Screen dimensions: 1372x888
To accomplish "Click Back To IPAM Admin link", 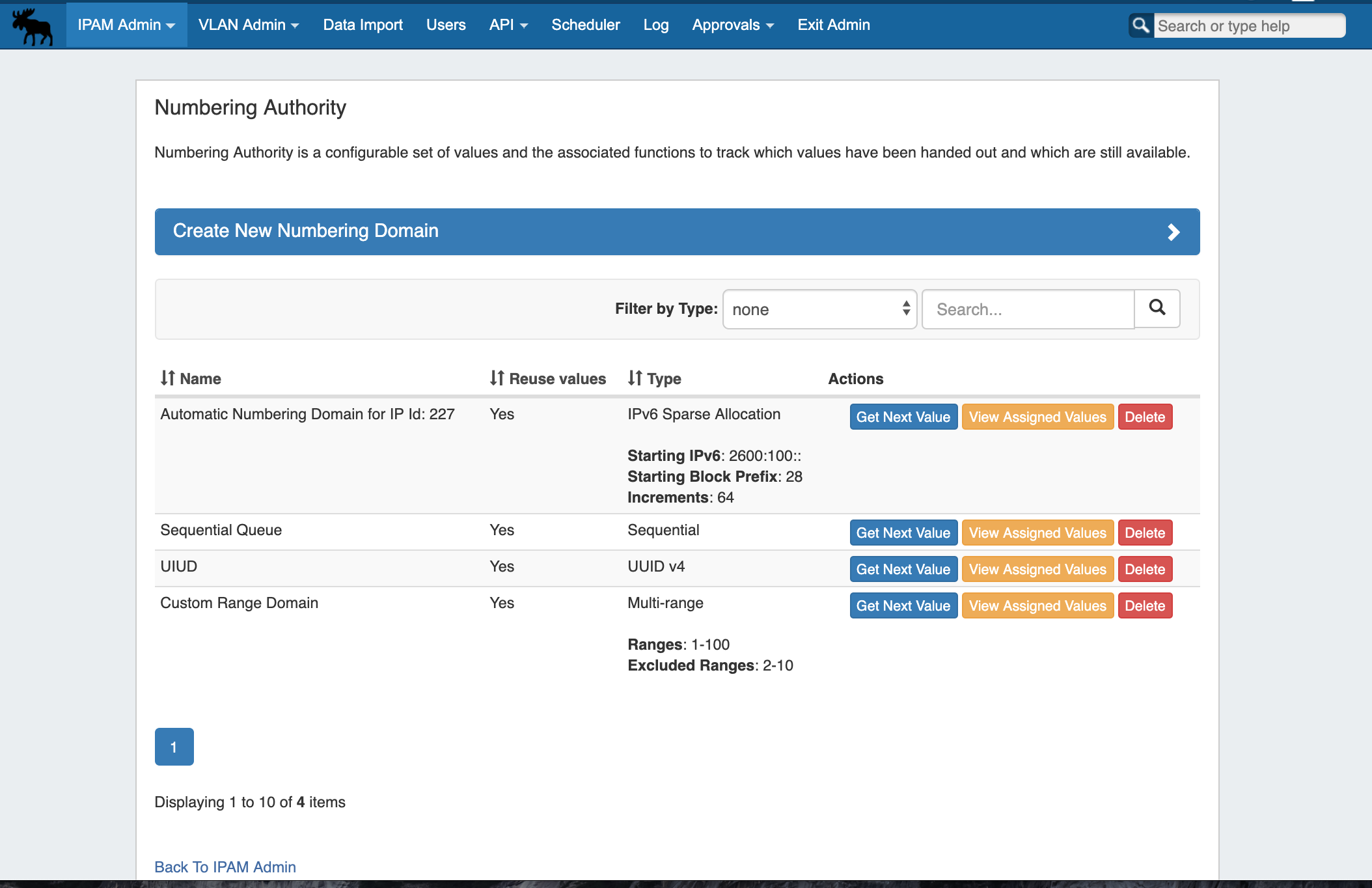I will tap(225, 867).
